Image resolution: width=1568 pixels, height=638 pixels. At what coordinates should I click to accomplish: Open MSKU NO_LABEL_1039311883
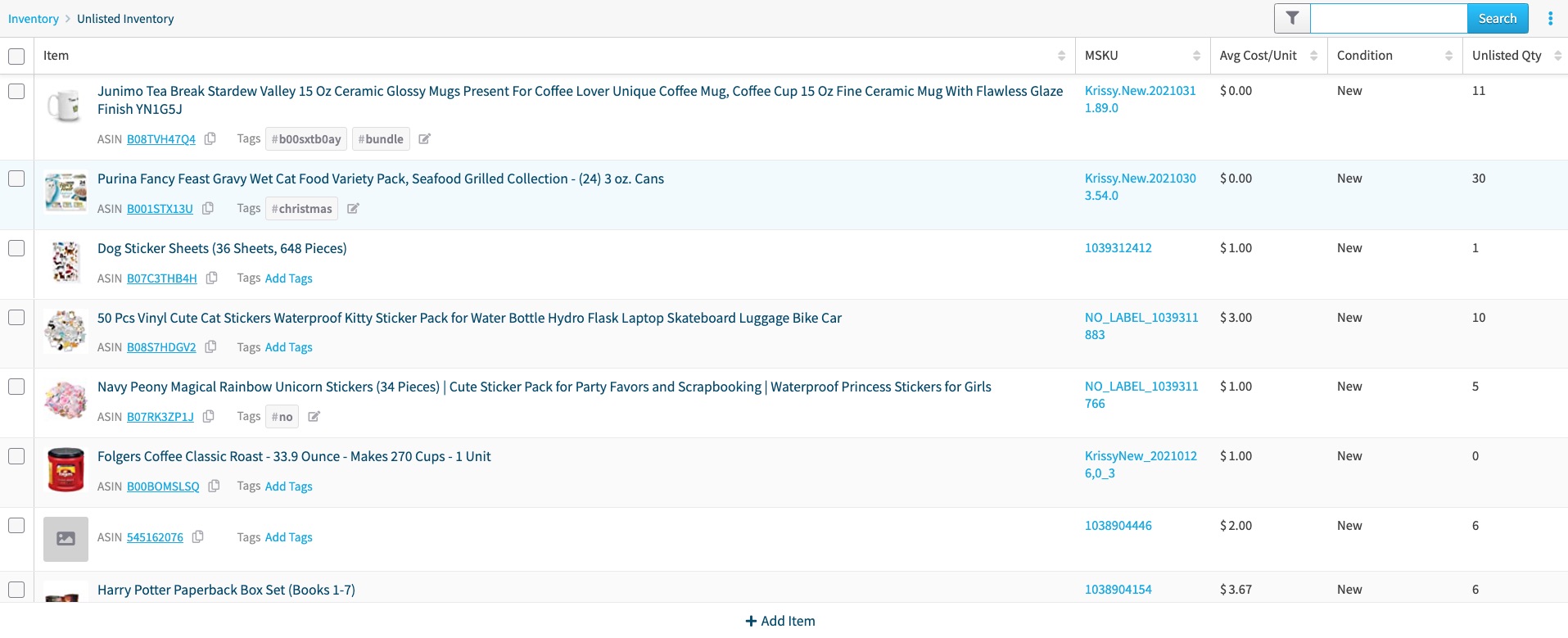(1141, 326)
